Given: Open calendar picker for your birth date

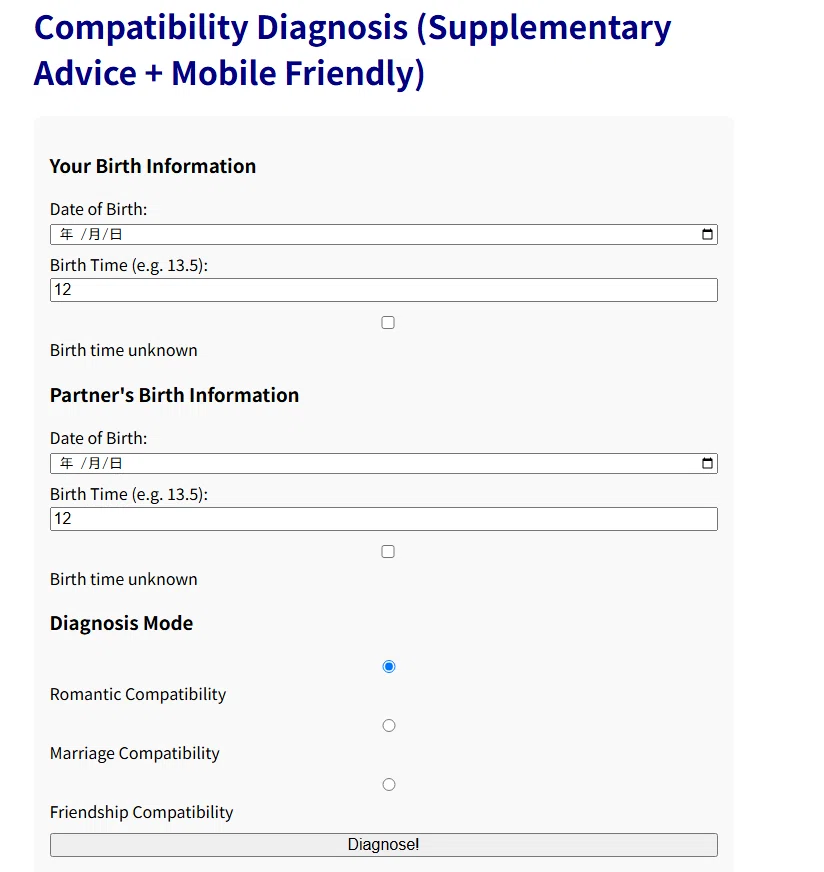Looking at the screenshot, I should pos(707,234).
